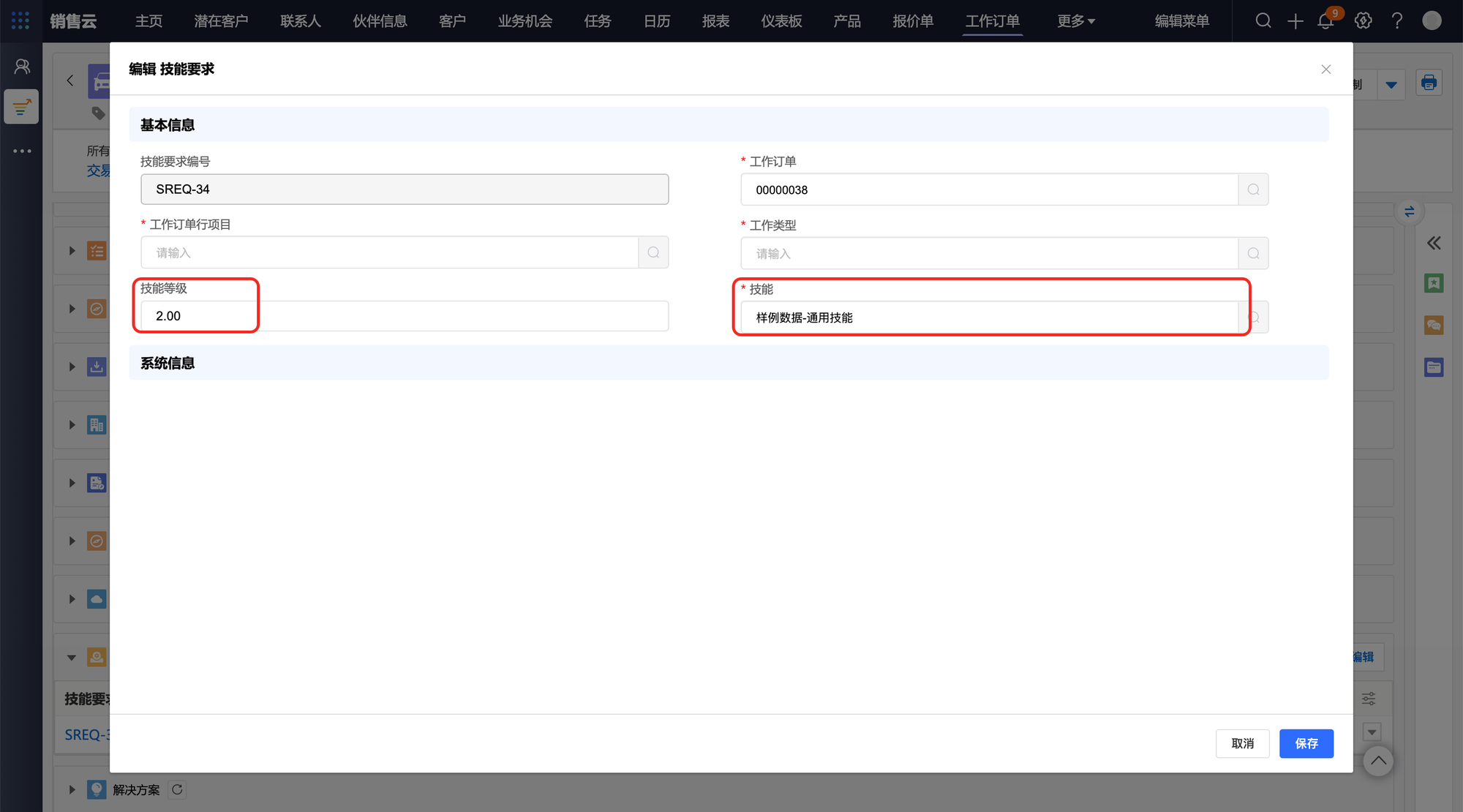Click lookup icon for 工作订单行项目 field
1463x812 pixels.
click(x=653, y=253)
